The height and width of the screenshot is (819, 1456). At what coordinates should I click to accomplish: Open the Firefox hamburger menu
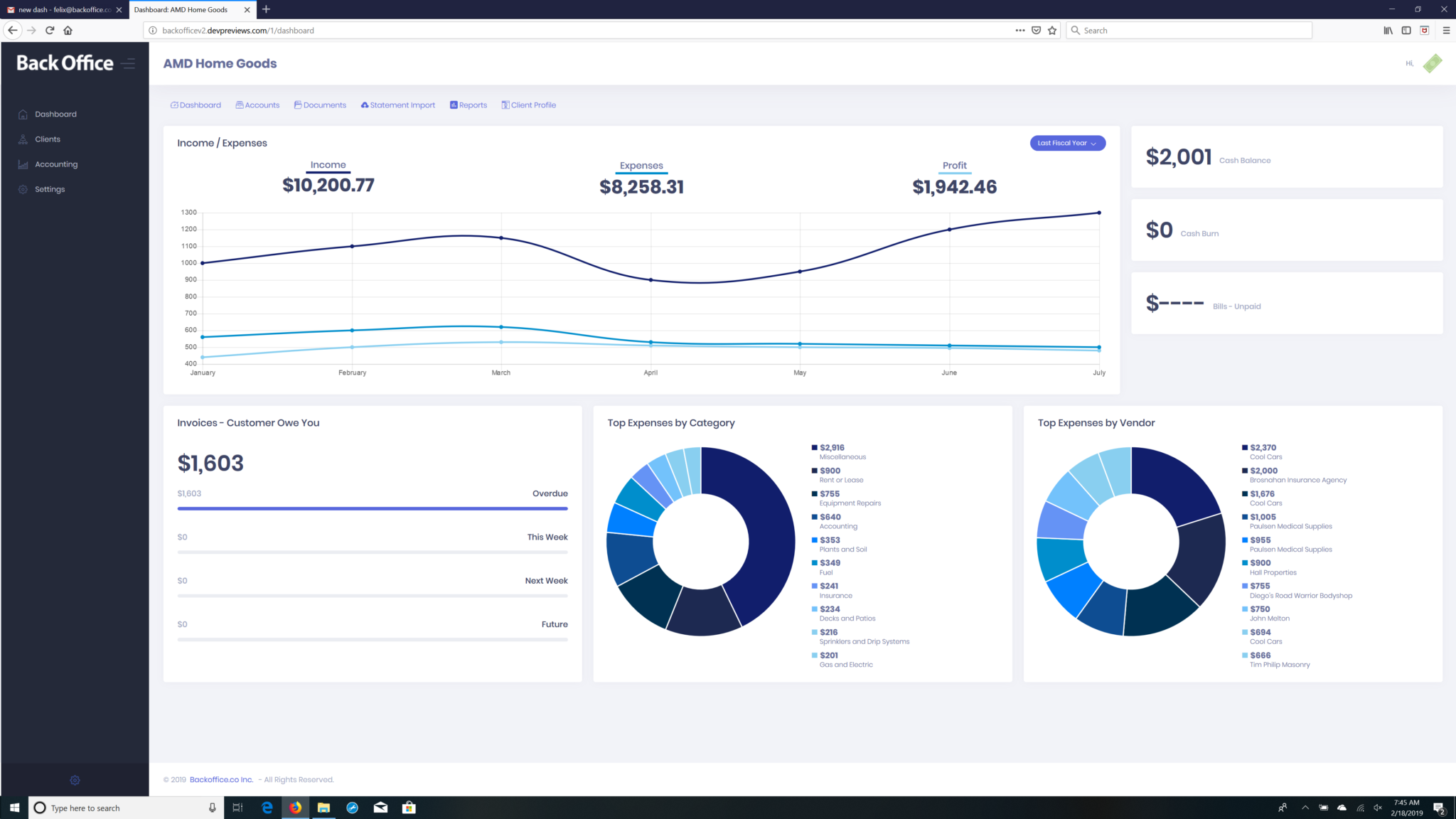click(x=1446, y=31)
